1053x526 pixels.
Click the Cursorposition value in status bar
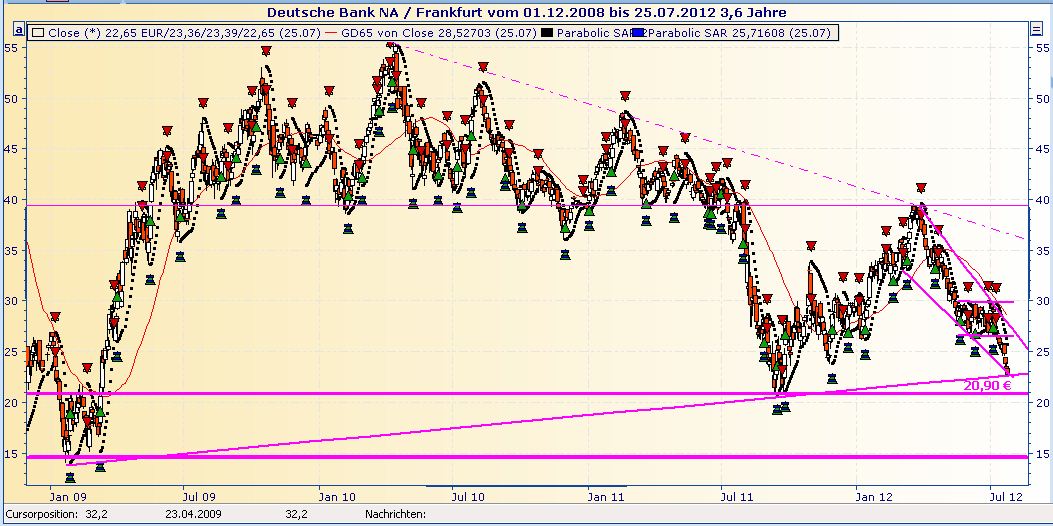click(95, 514)
